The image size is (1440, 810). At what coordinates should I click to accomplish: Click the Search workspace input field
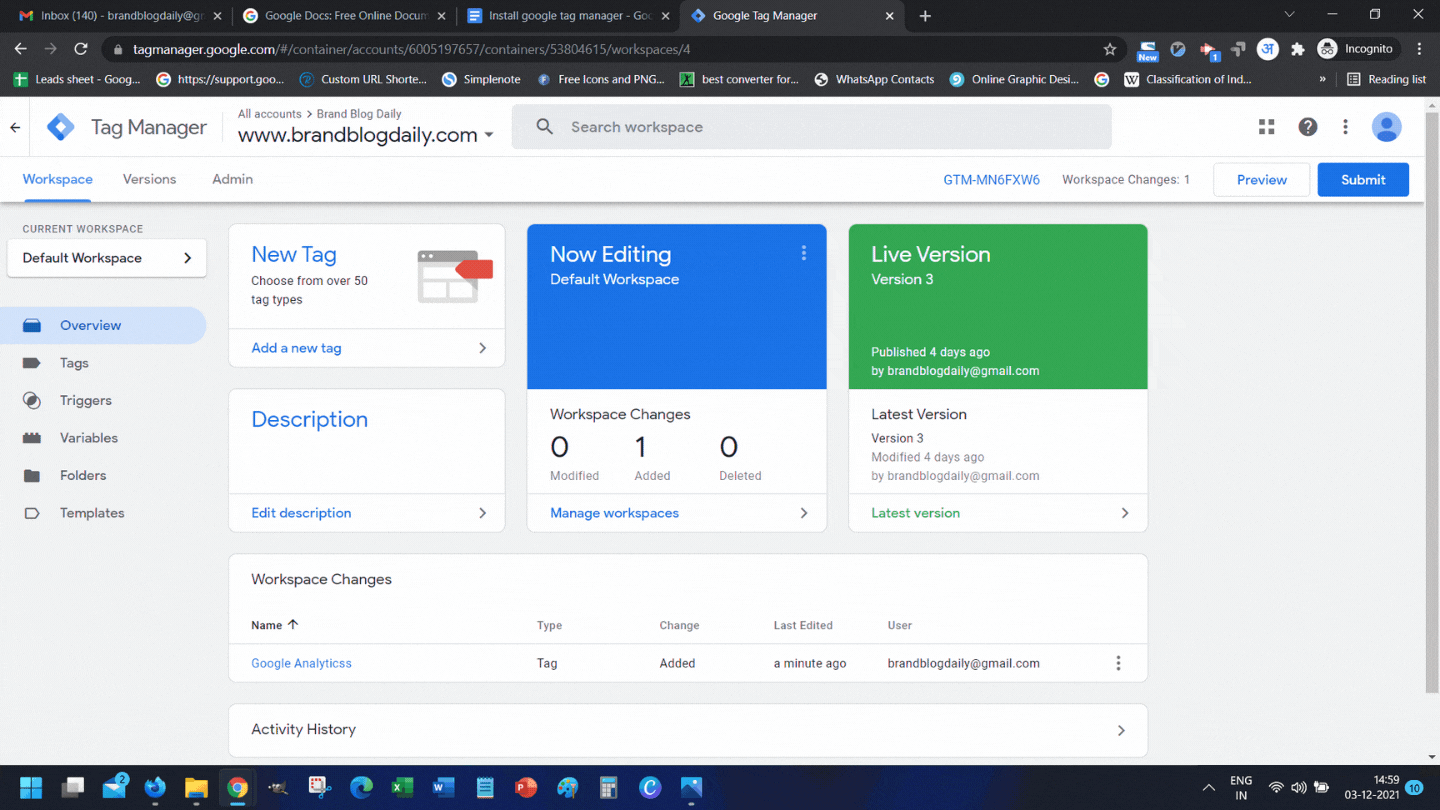(812, 127)
